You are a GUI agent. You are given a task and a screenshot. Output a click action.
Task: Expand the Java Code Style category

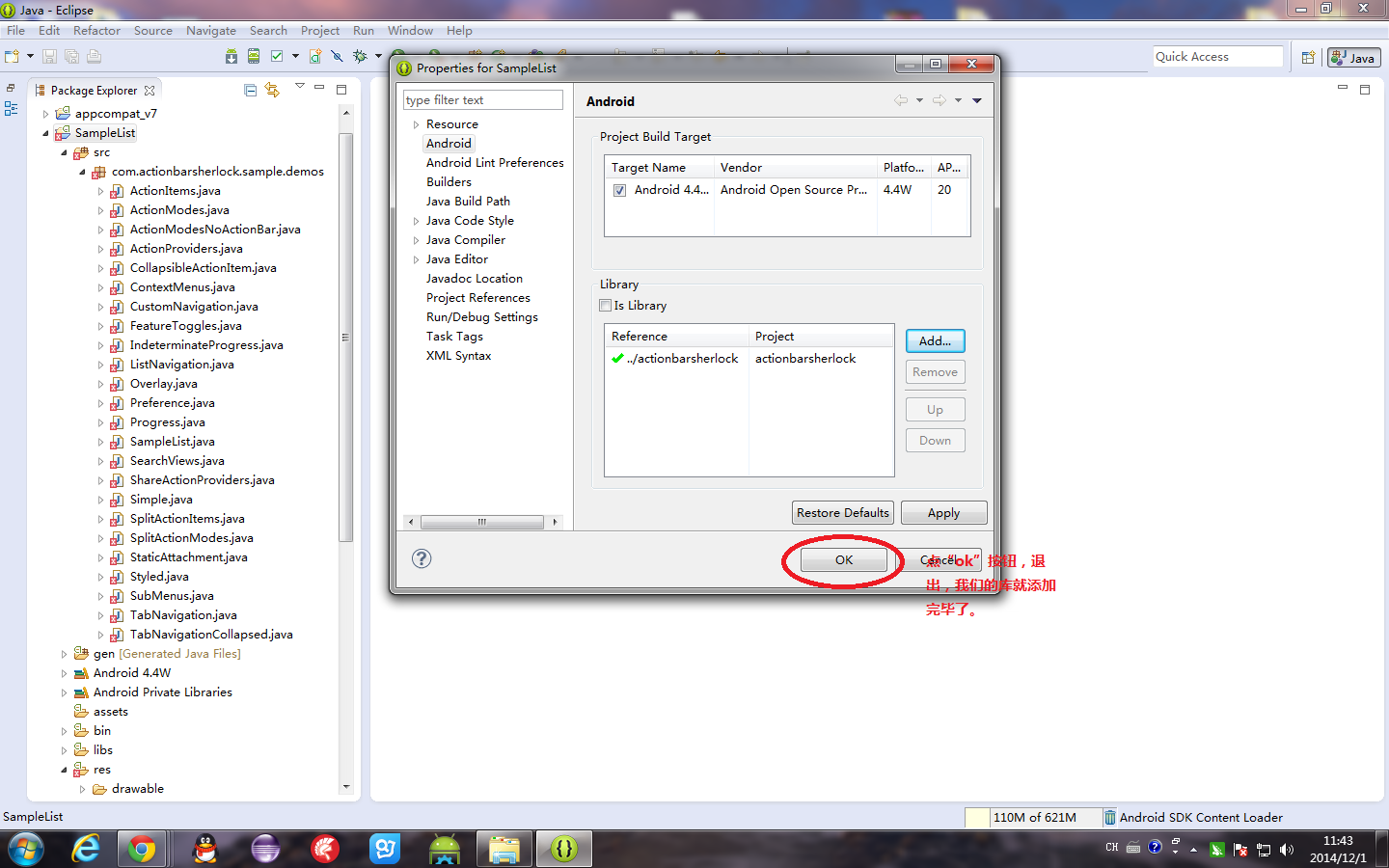click(416, 221)
